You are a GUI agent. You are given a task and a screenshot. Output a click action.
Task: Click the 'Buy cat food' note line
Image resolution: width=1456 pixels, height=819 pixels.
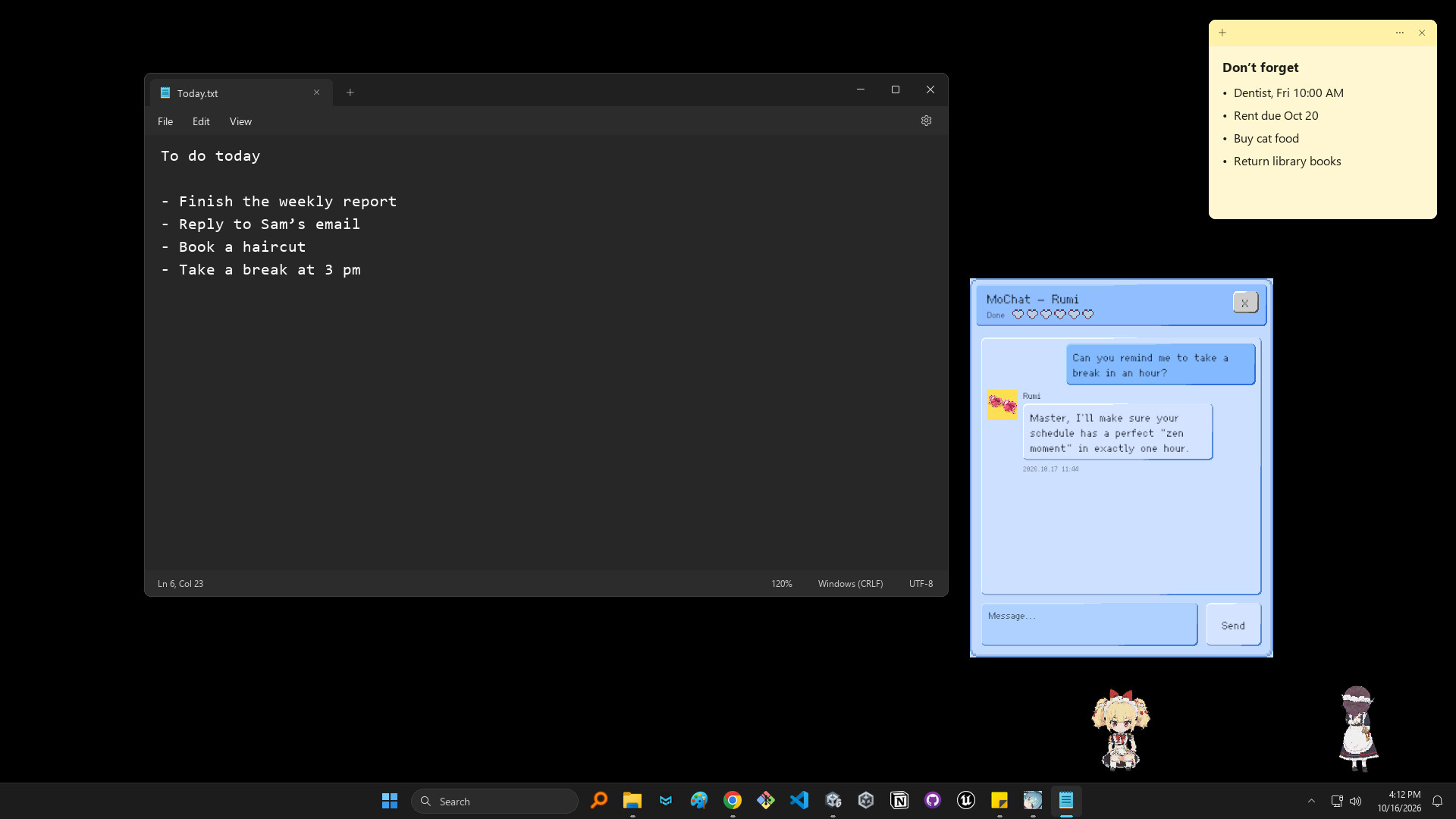(1266, 139)
